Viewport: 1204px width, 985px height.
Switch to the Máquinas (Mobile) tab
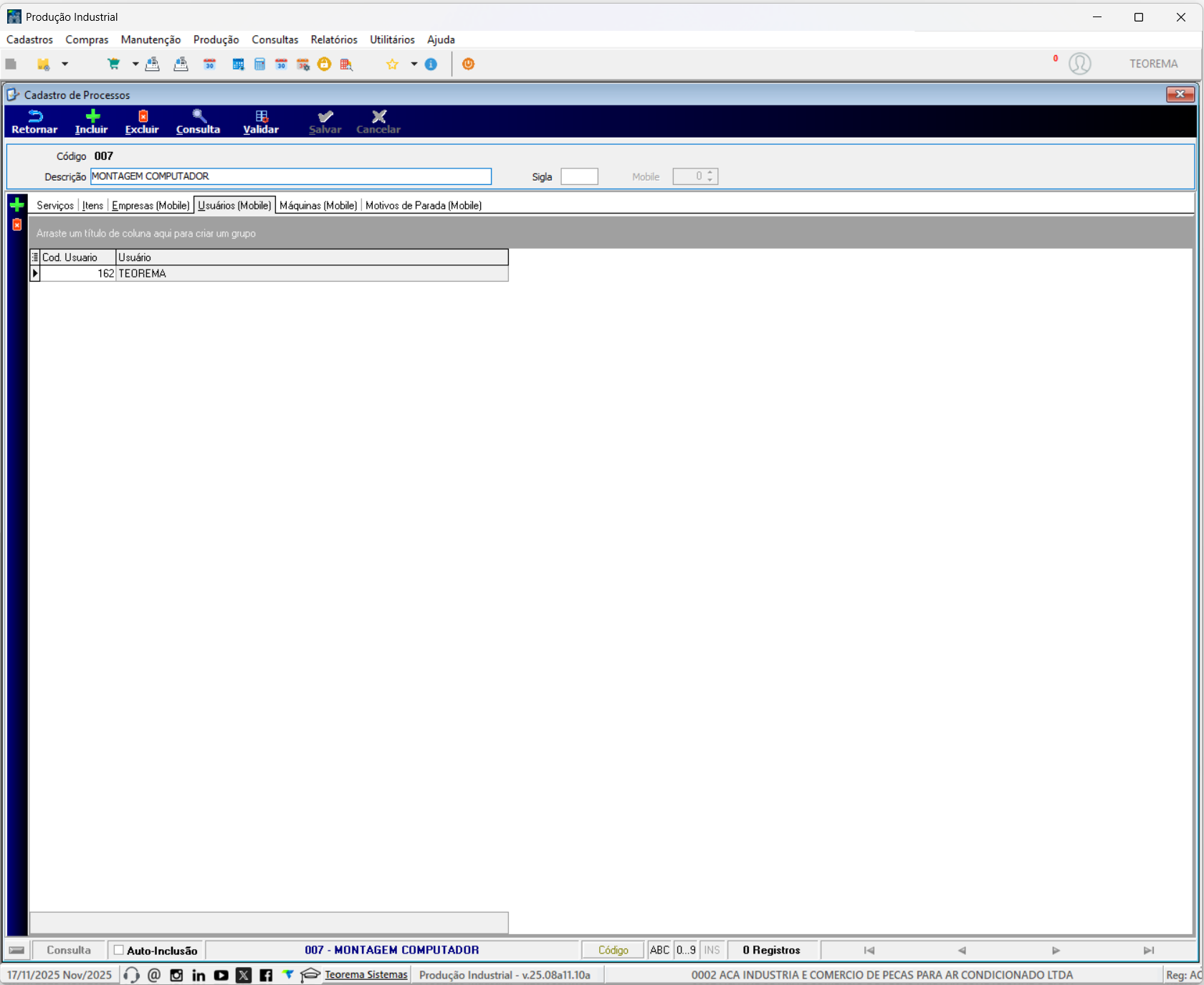pyautogui.click(x=318, y=205)
